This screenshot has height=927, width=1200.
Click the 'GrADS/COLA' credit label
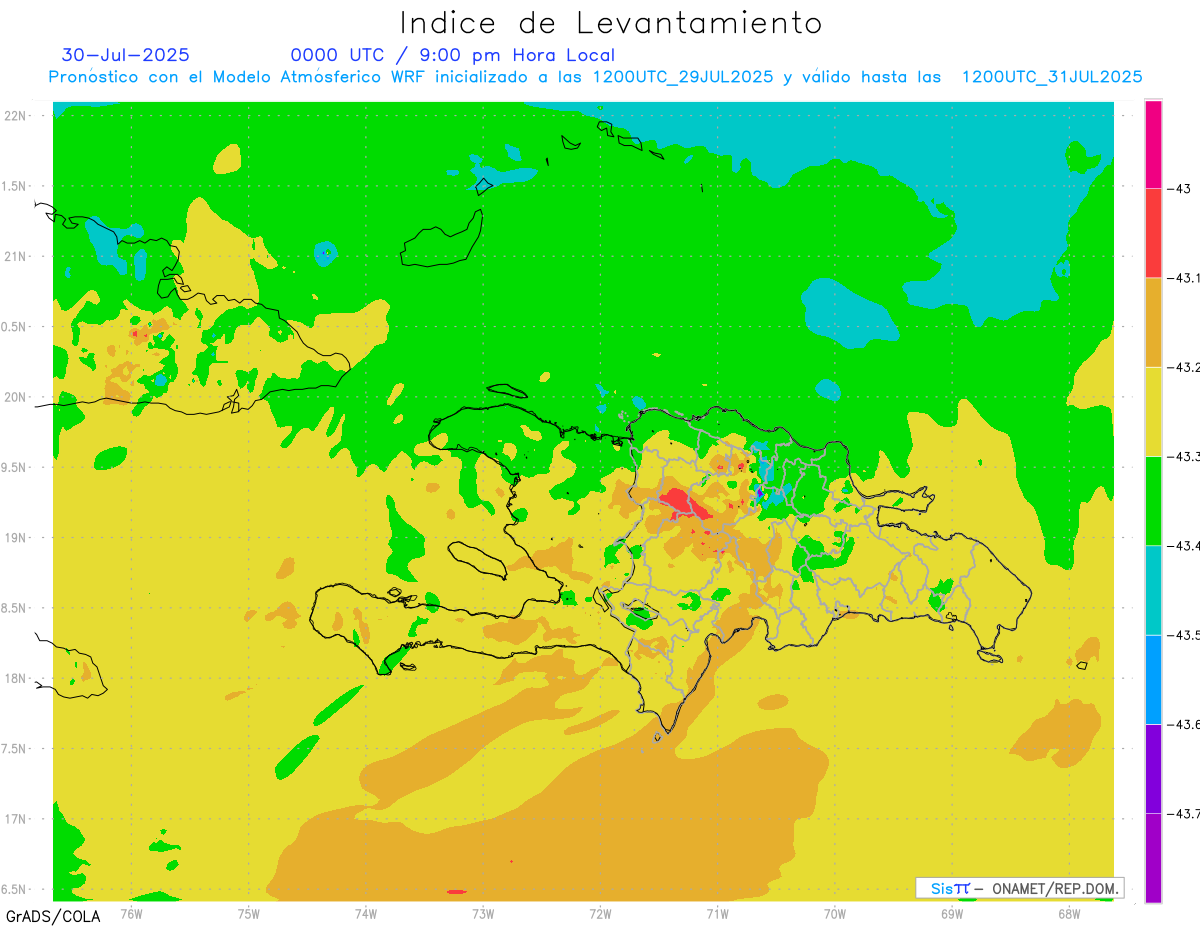(53, 916)
